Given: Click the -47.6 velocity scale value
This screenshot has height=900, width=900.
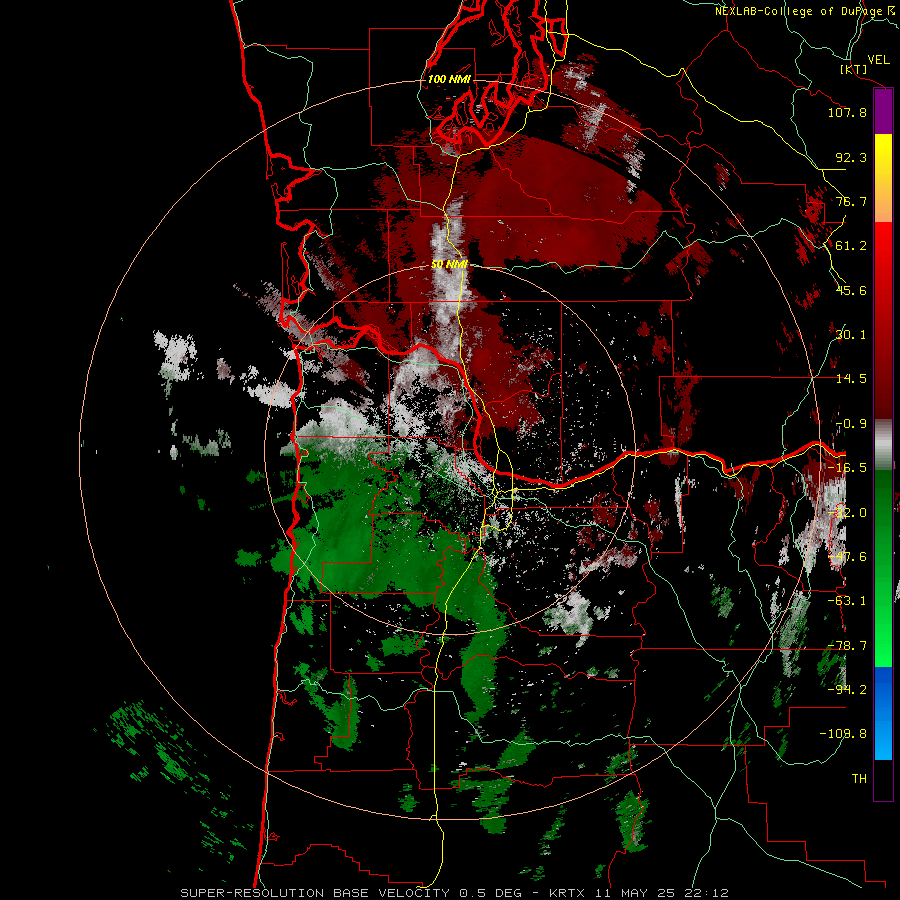Looking at the screenshot, I should 847,557.
